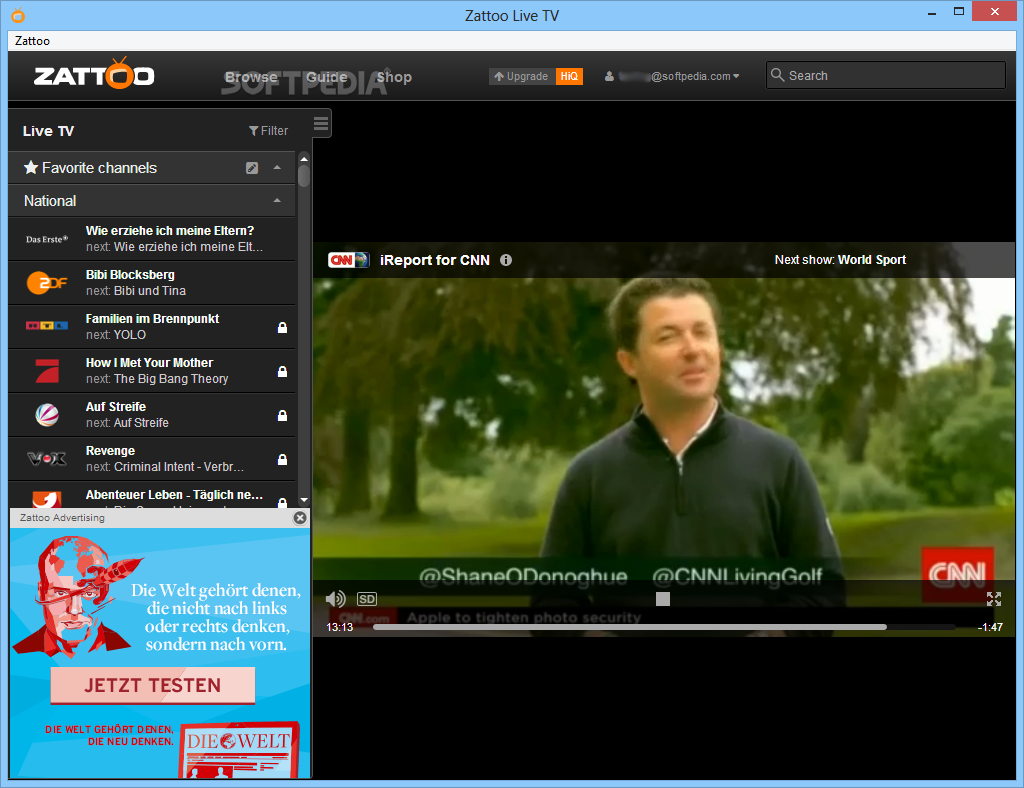1024x788 pixels.
Task: Click the Zattoo logo in header
Action: 94,74
